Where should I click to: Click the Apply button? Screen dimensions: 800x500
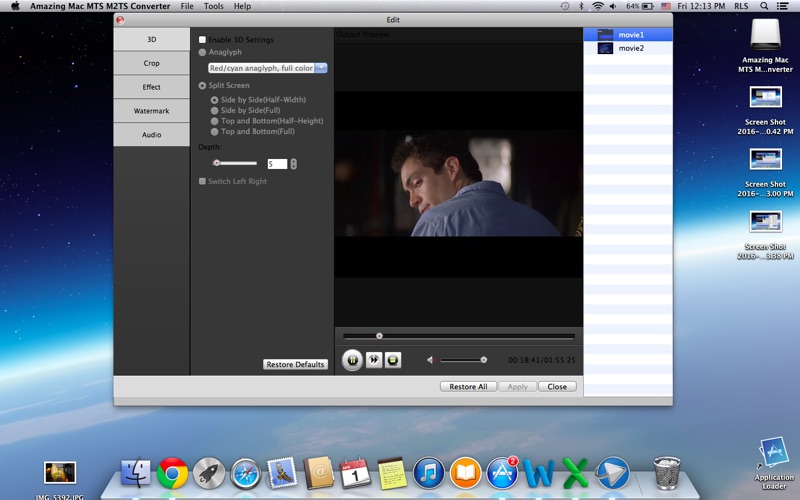point(517,387)
